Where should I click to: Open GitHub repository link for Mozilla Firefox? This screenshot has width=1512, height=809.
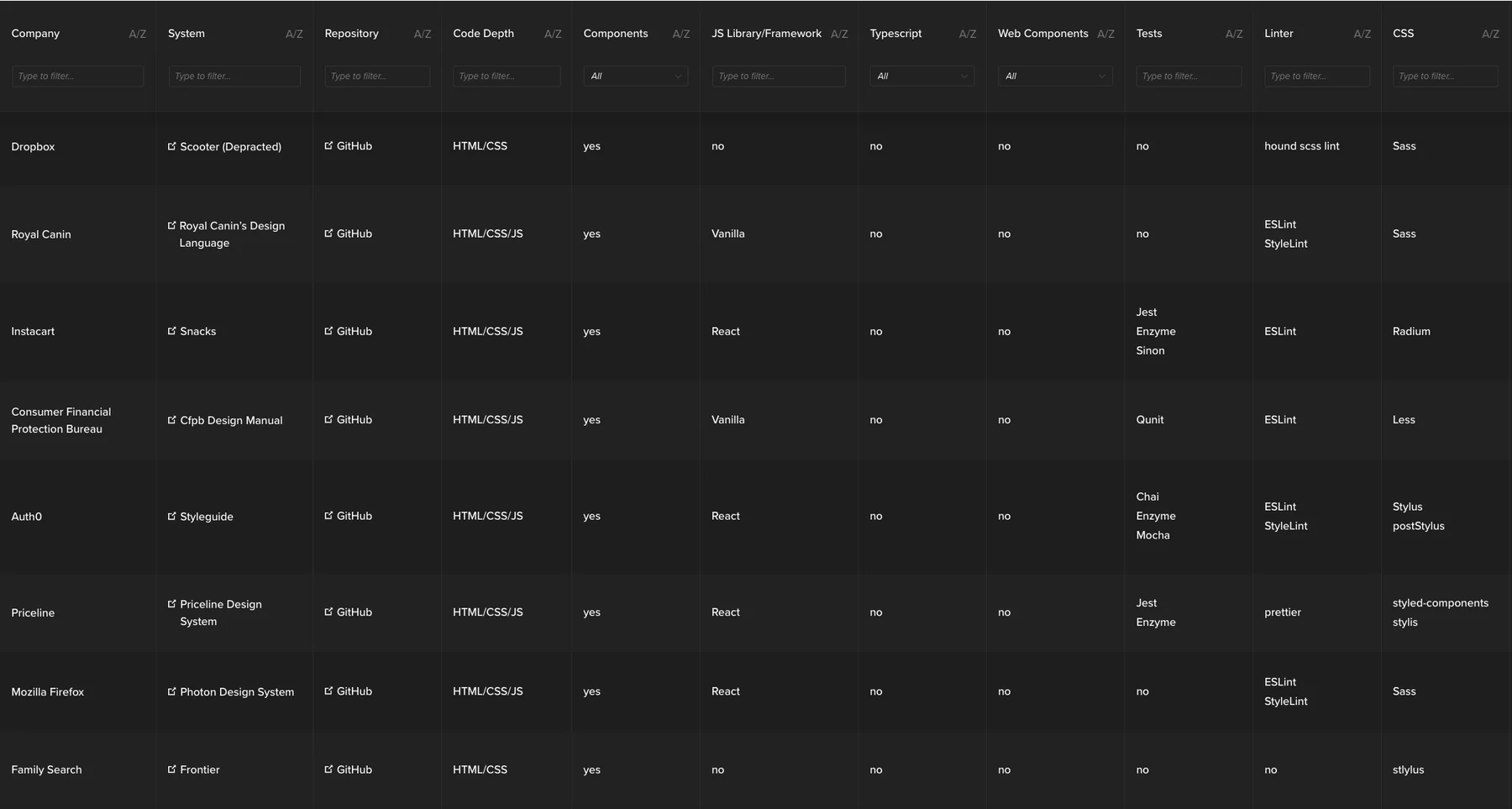[x=354, y=691]
